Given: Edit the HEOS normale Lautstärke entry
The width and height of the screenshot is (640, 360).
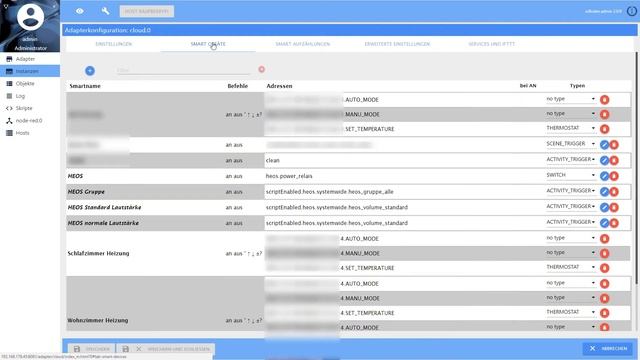Looking at the screenshot, I should (604, 223).
